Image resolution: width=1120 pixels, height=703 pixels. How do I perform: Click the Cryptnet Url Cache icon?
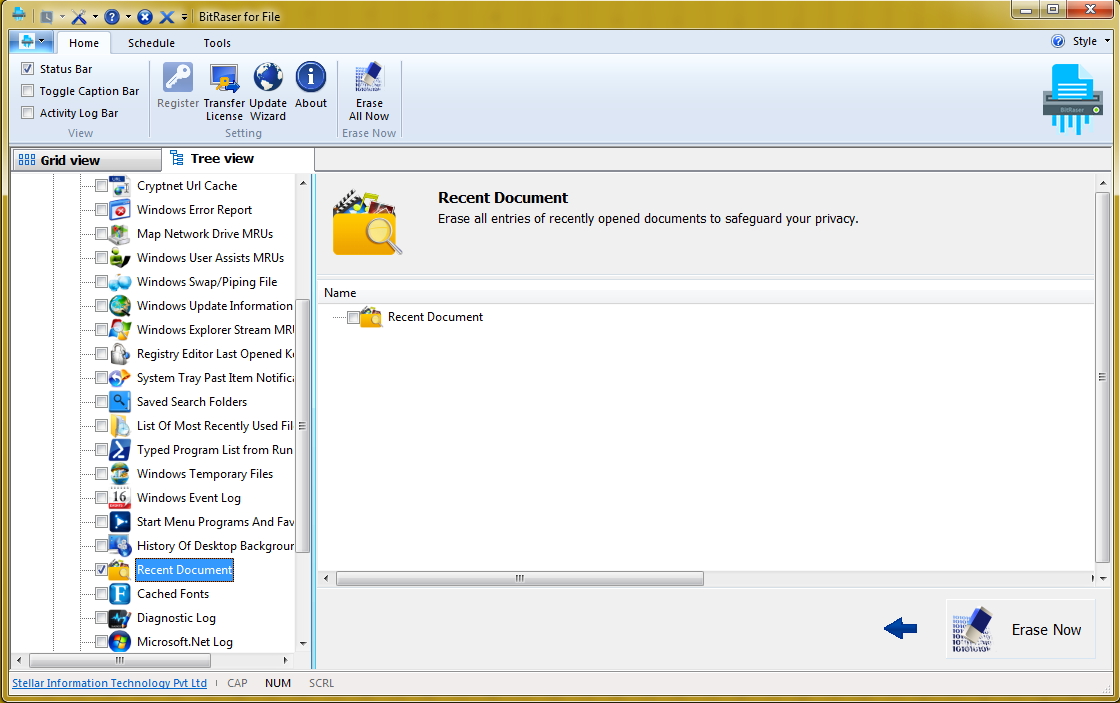[x=120, y=186]
